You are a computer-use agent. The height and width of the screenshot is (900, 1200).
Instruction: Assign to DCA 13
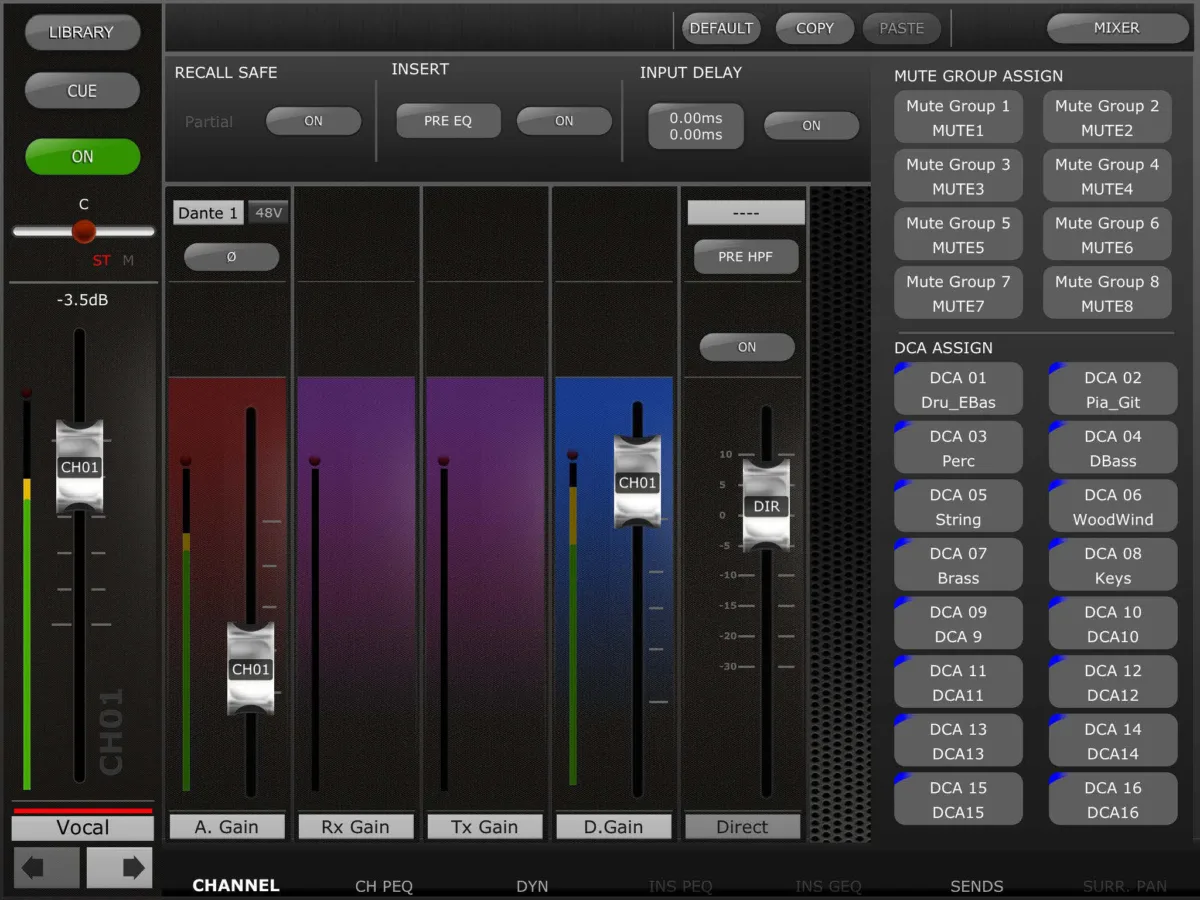958,741
